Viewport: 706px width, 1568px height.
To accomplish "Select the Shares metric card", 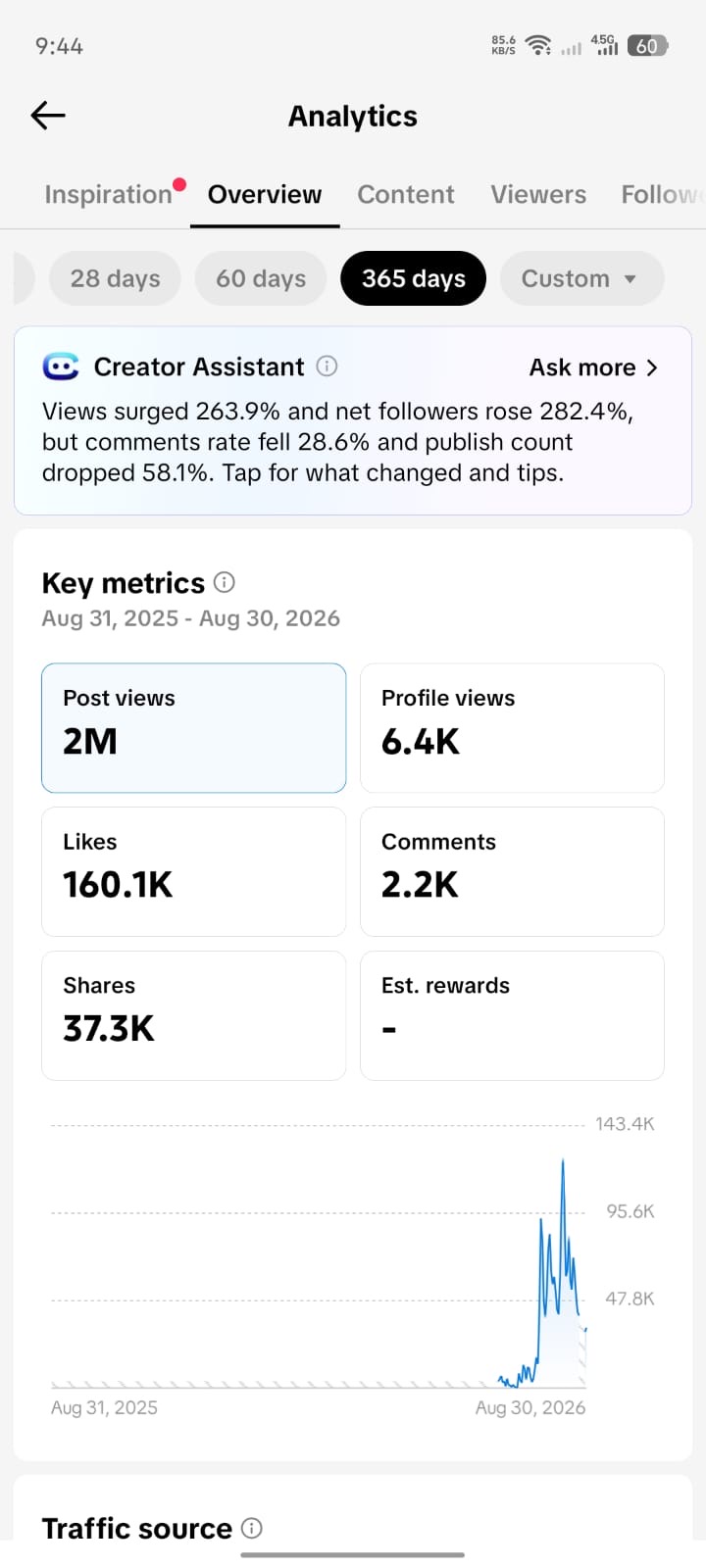I will (x=194, y=1015).
